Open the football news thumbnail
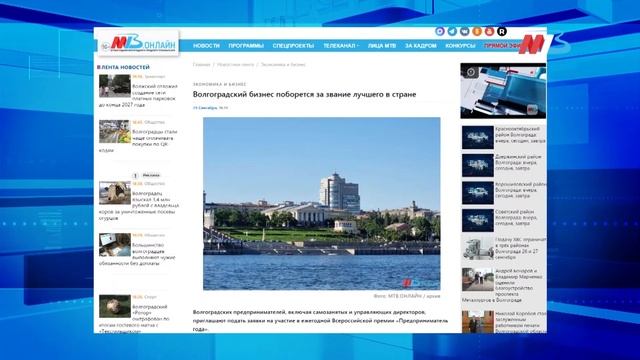The height and width of the screenshot is (360, 640). (115, 306)
